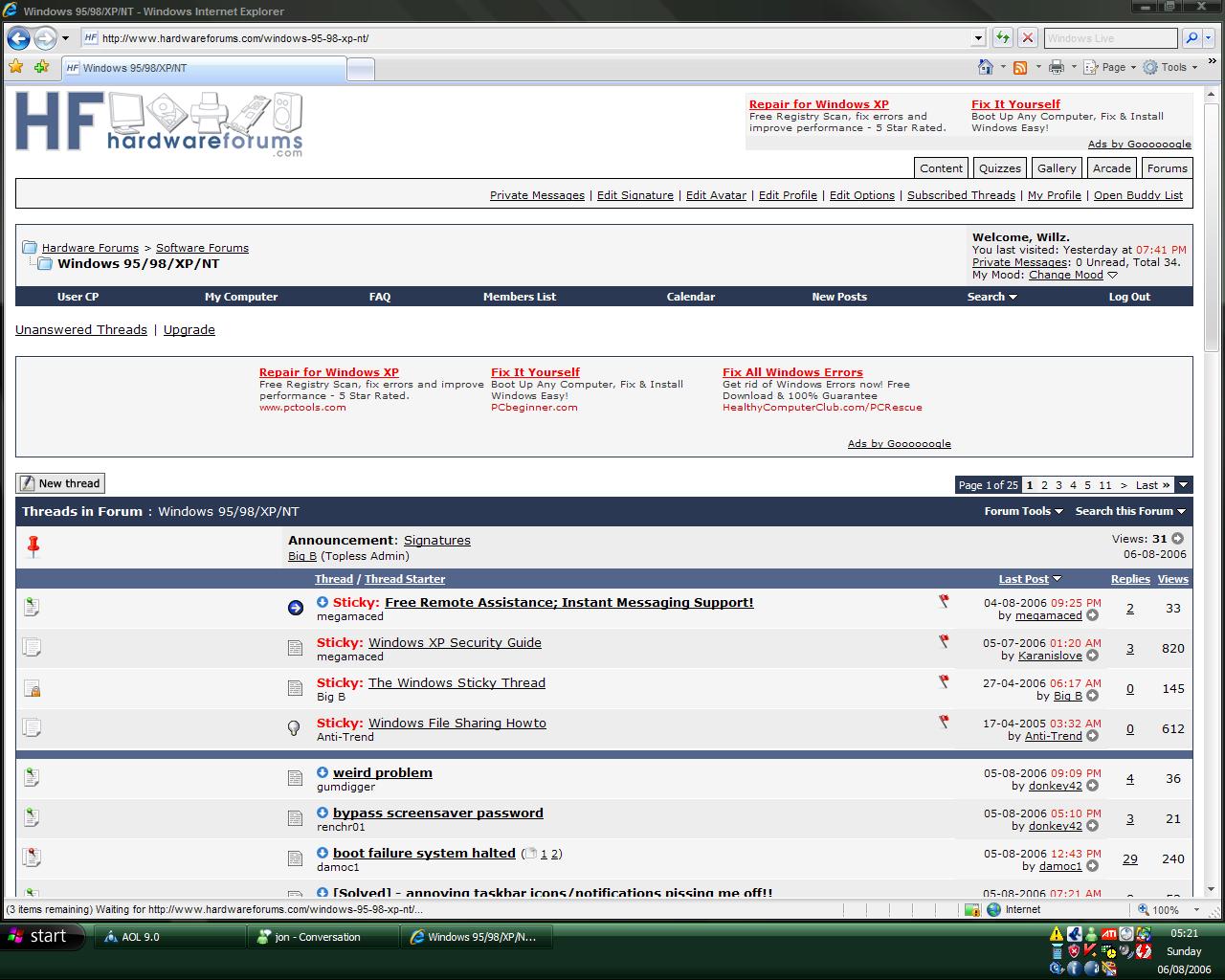
Task: Open the search provider options dropdown
Action: click(x=1209, y=38)
